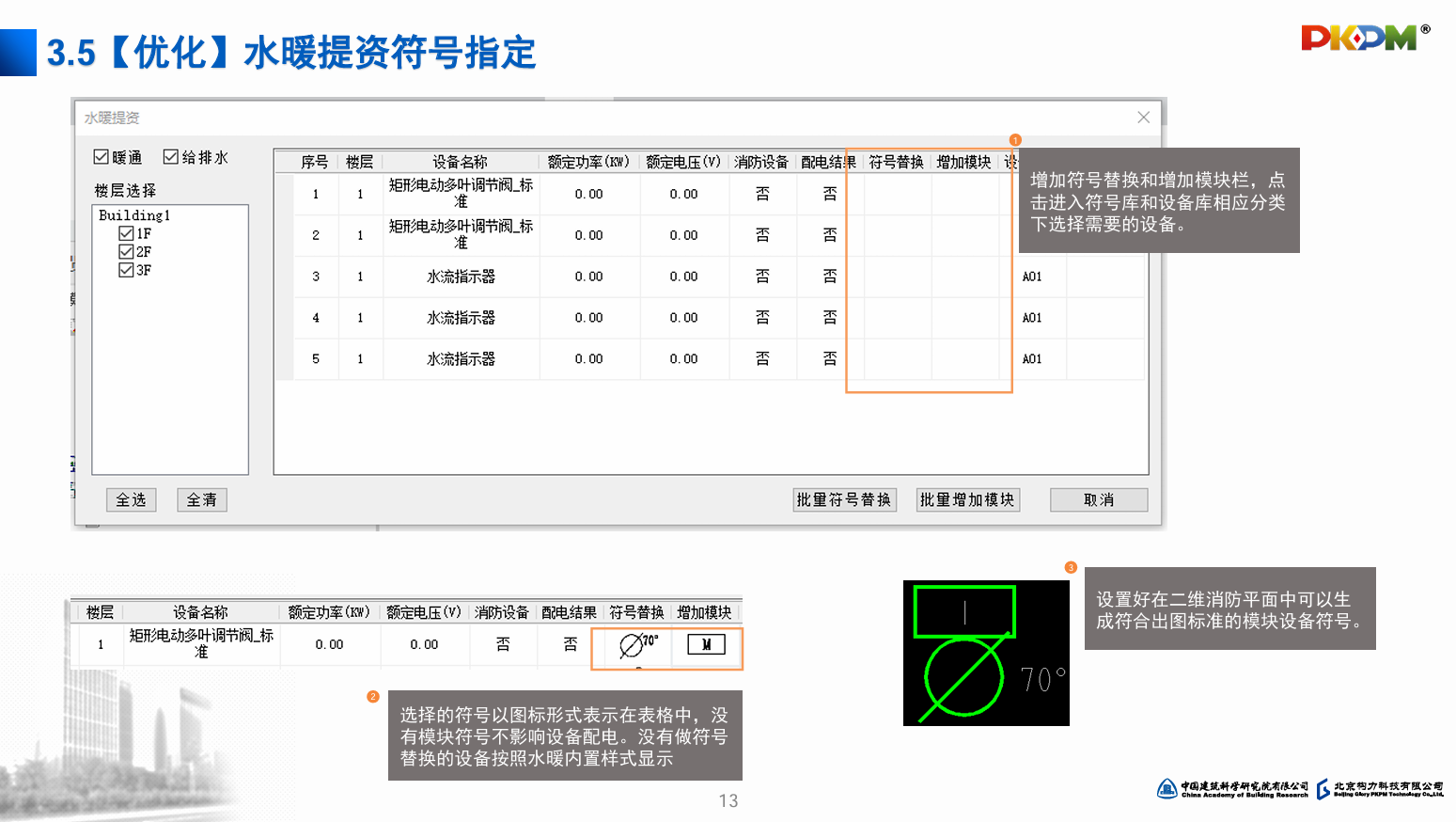1456x822 pixels.
Task: Uncheck the 给排水 checkbox
Action: pyautogui.click(x=171, y=157)
